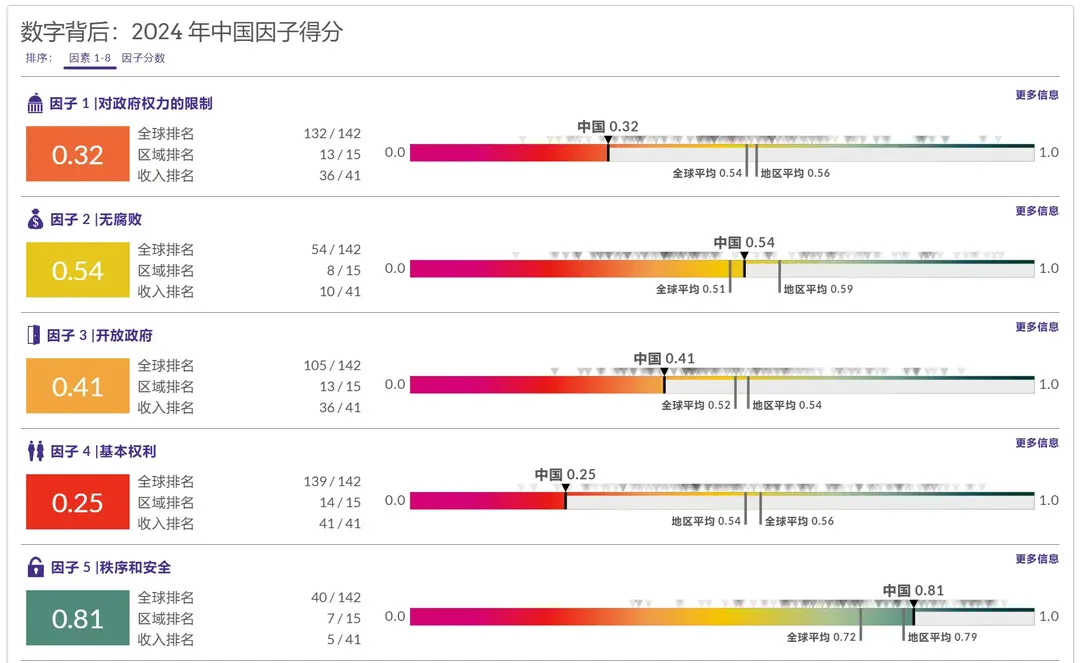
Task: Click the money bag icon for 无腐败
Action: point(36,219)
